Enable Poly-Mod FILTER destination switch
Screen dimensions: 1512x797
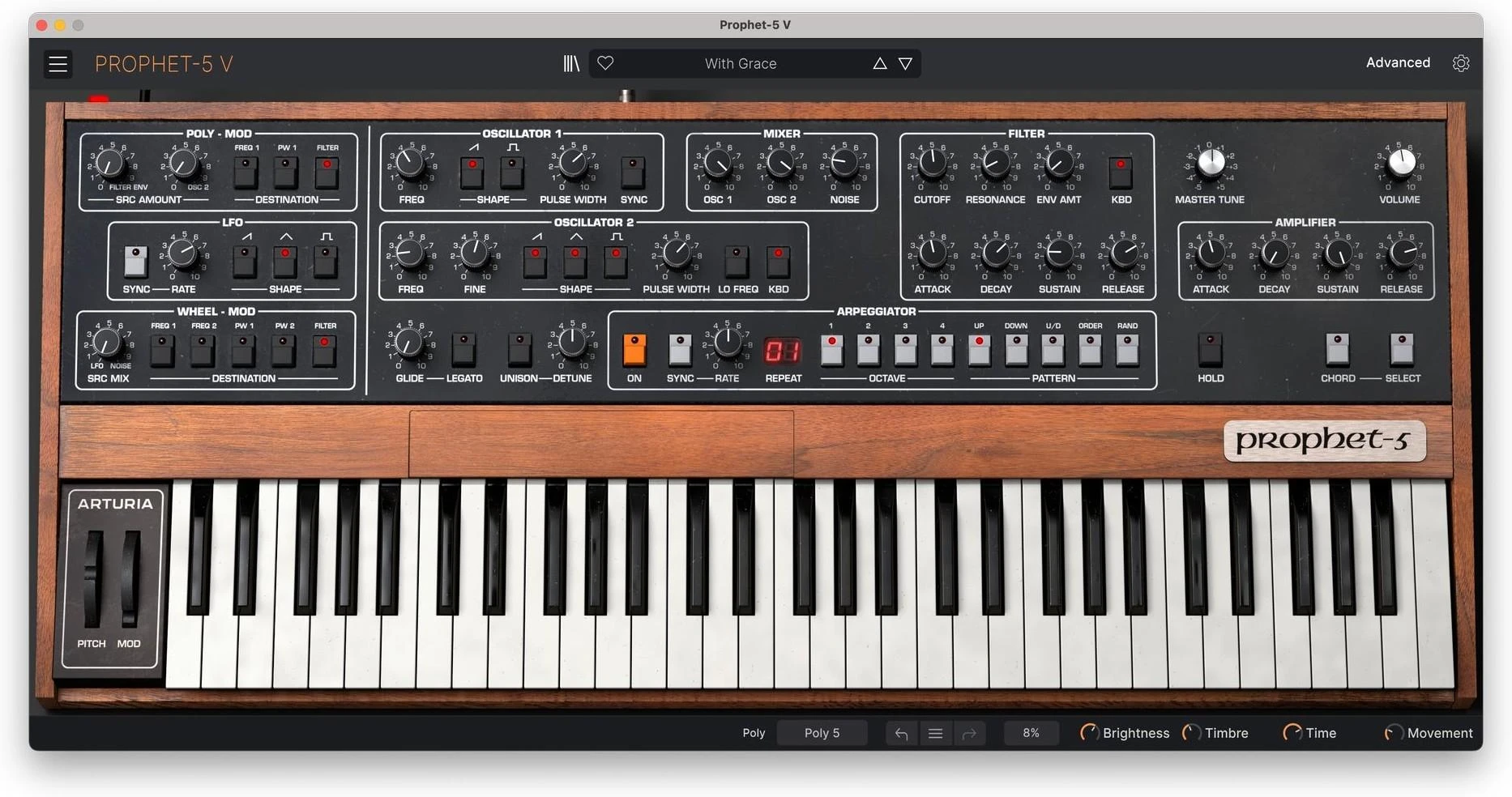[327, 172]
